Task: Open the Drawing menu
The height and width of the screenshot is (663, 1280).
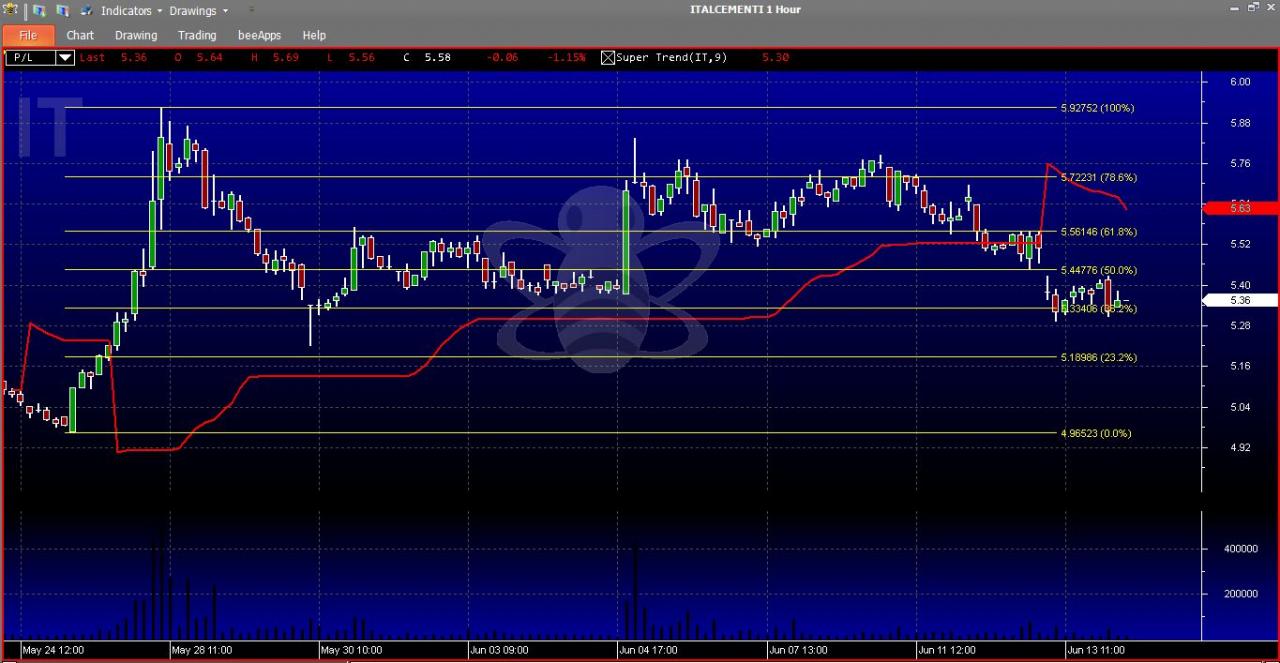Action: [136, 35]
